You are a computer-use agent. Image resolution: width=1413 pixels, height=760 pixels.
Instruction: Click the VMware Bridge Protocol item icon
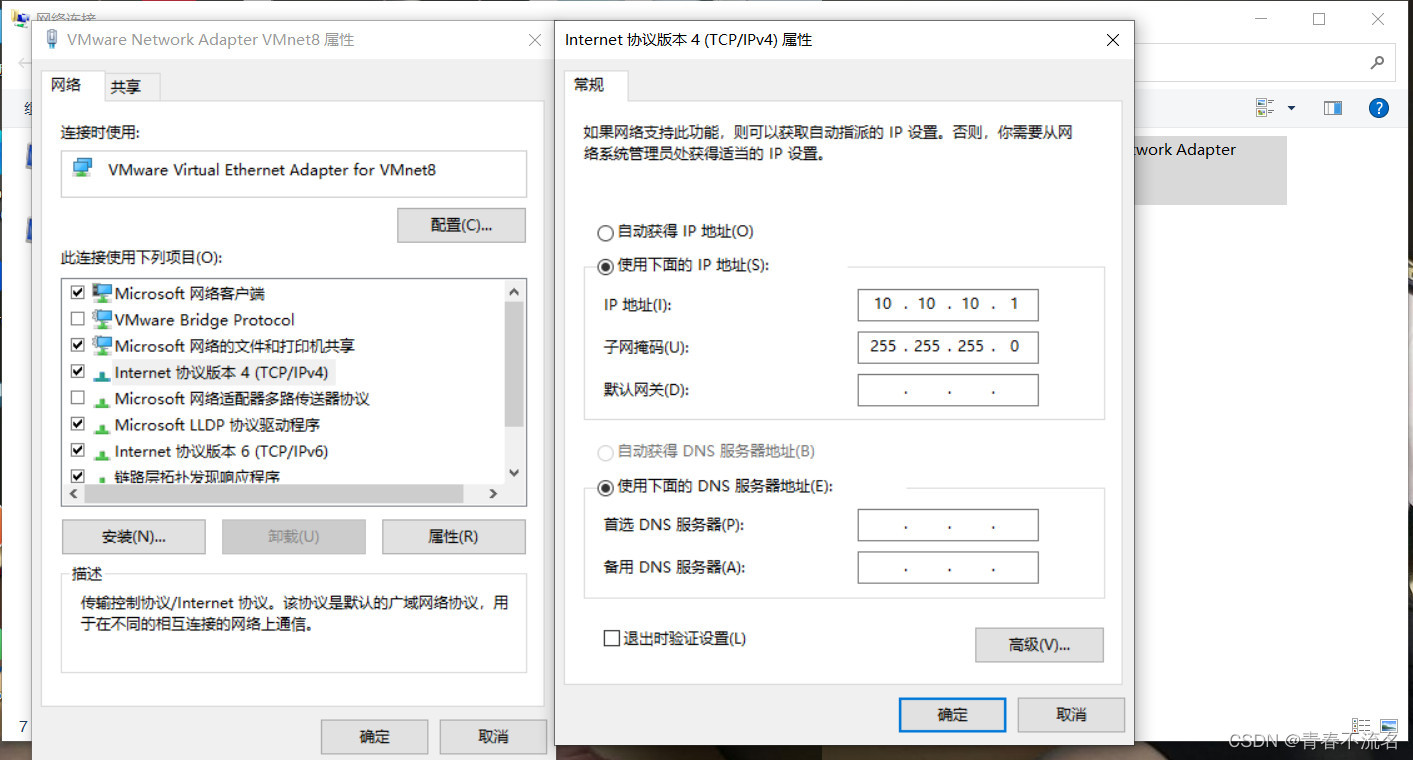pyautogui.click(x=102, y=319)
